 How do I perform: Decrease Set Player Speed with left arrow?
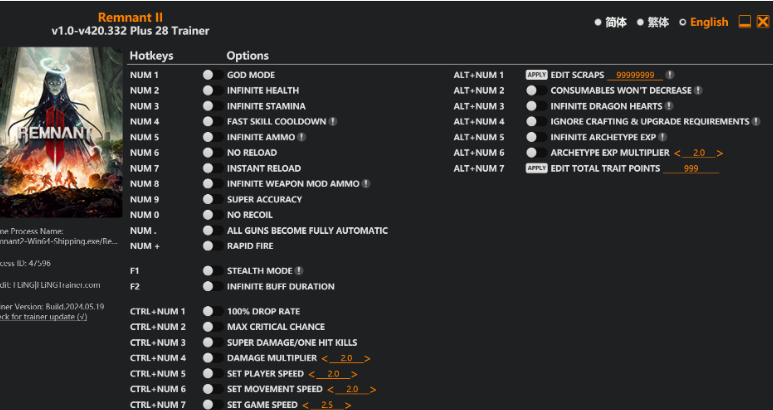pyautogui.click(x=311, y=374)
